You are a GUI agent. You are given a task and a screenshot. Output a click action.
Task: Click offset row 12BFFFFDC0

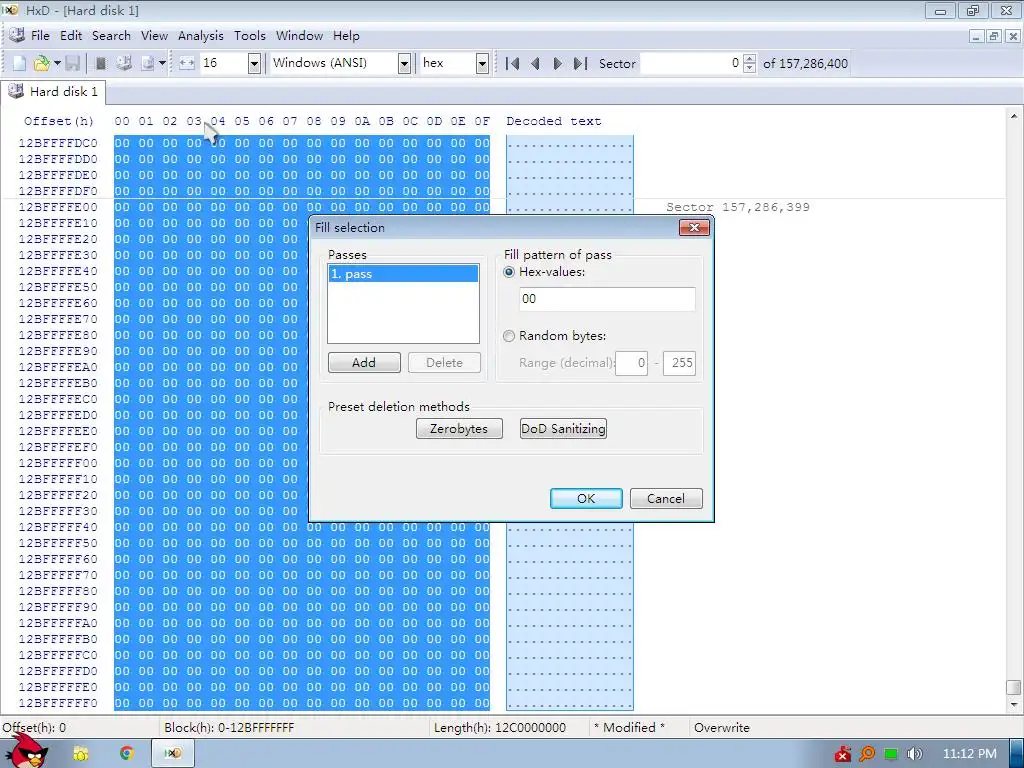tap(58, 143)
